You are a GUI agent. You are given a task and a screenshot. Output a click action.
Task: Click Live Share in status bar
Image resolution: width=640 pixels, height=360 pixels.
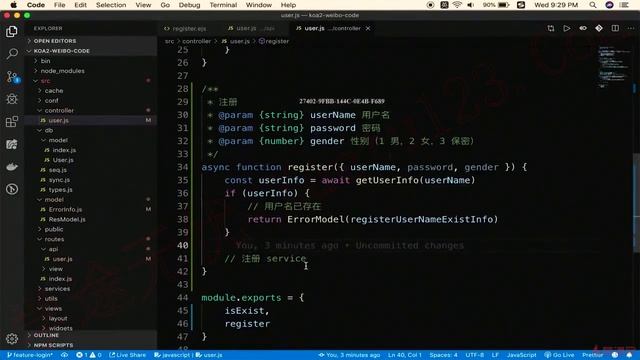[127, 355]
